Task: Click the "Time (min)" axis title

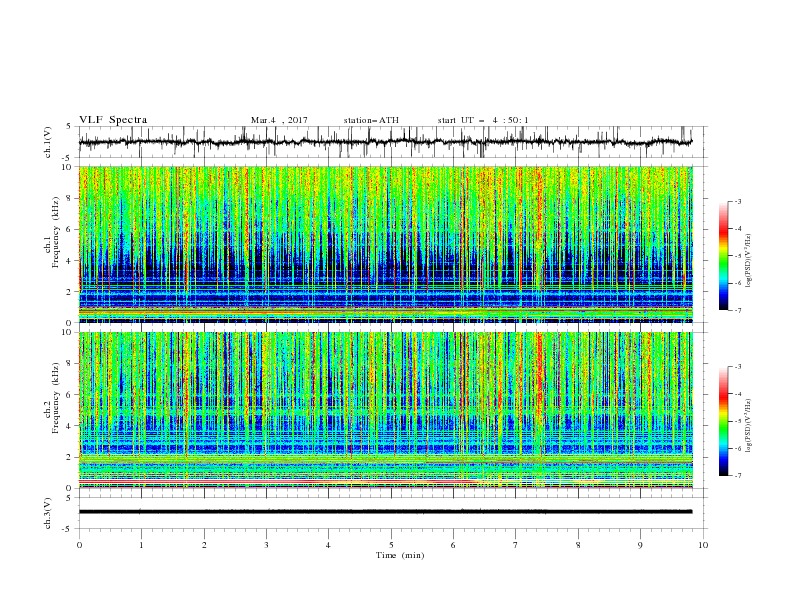Action: [400, 555]
